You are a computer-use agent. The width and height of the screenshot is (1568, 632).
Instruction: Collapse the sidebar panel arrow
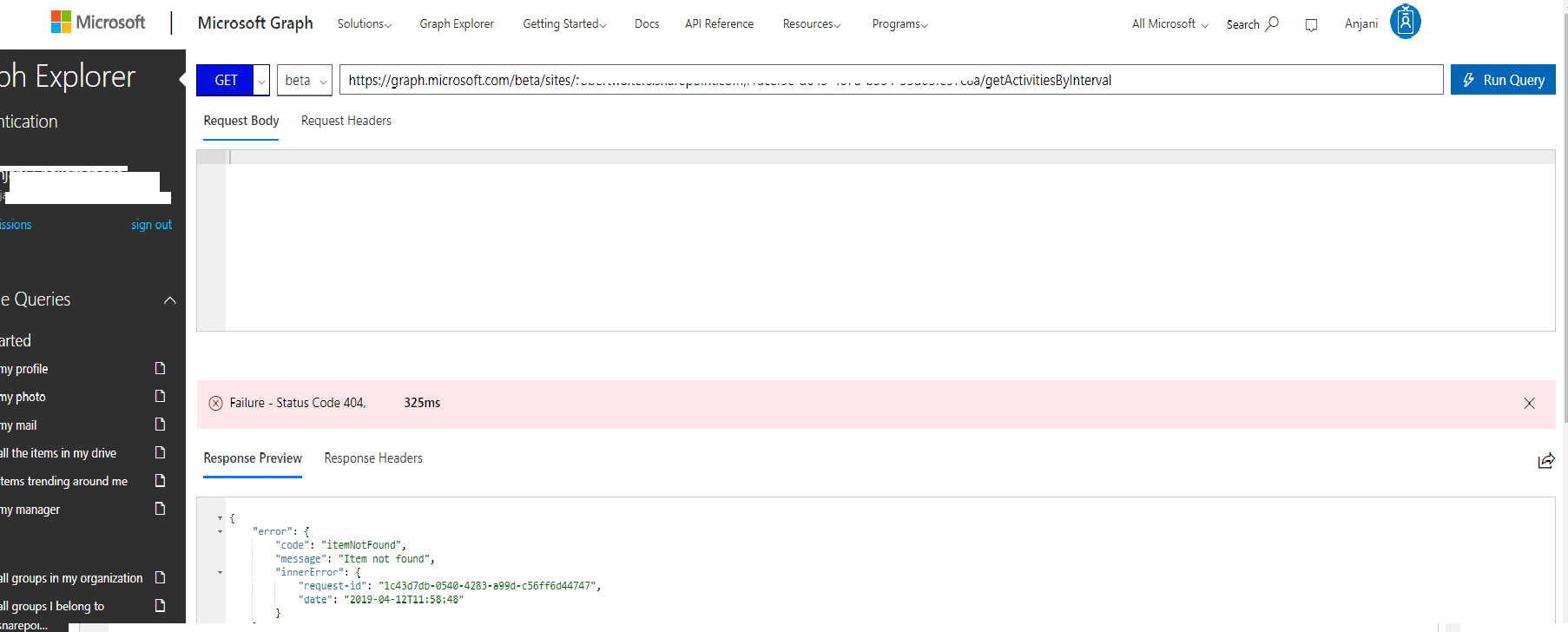(182, 80)
